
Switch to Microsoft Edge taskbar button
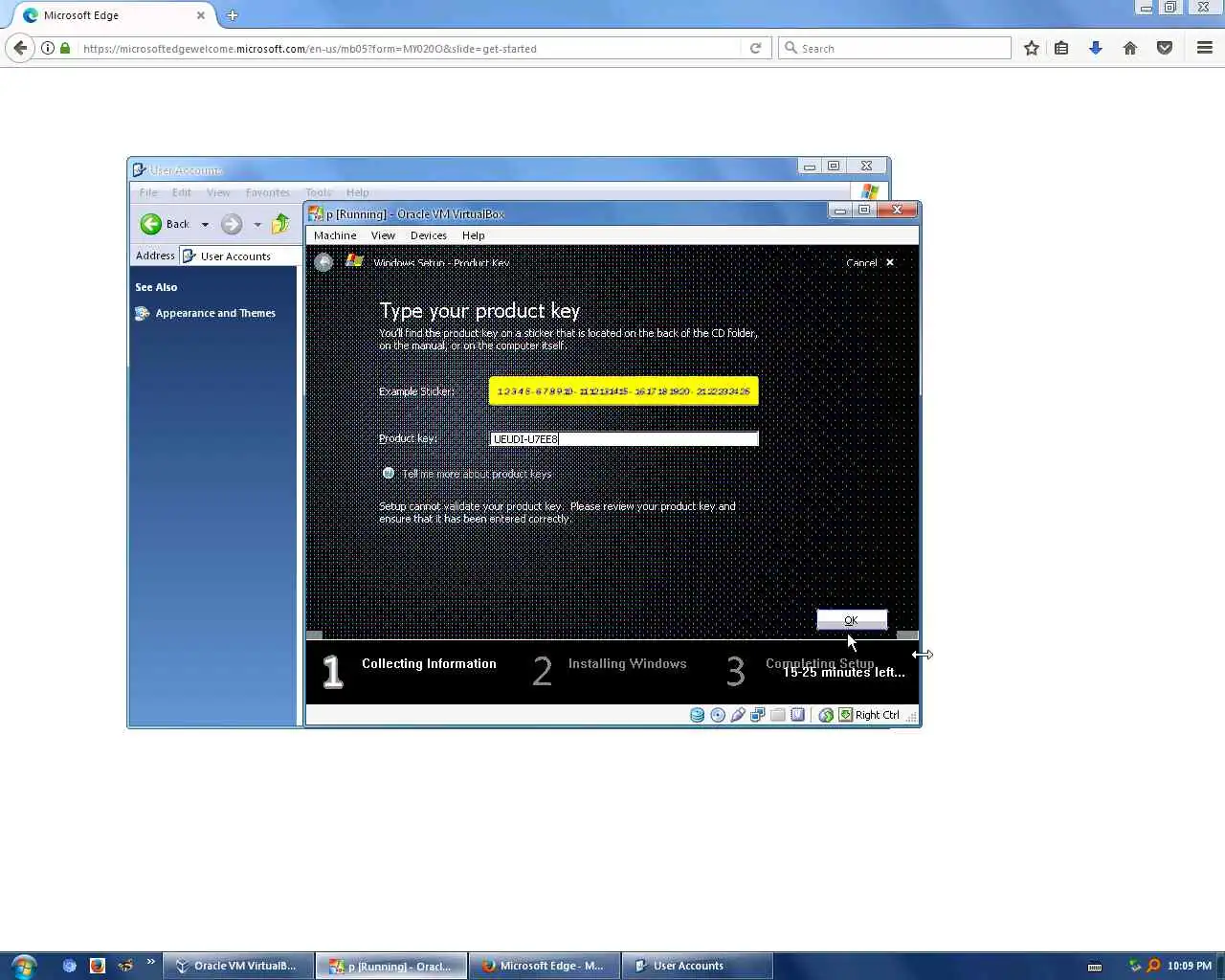544,966
